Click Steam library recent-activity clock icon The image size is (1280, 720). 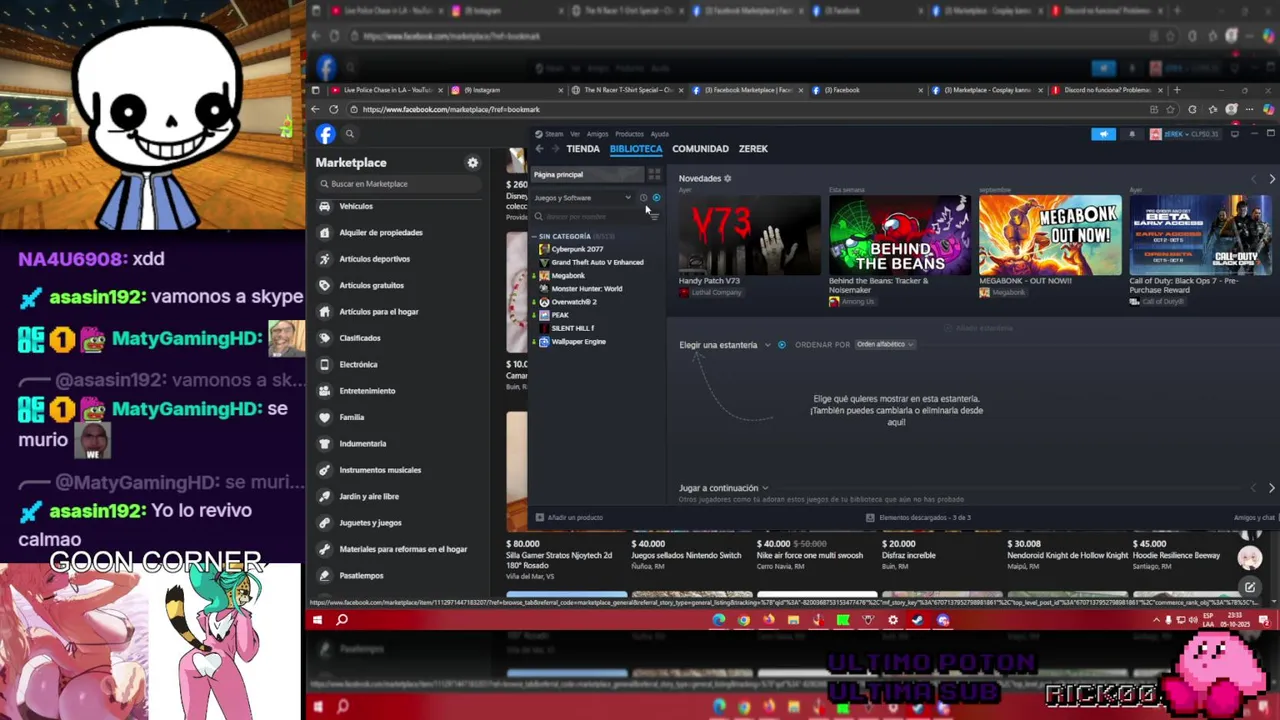pyautogui.click(x=643, y=198)
